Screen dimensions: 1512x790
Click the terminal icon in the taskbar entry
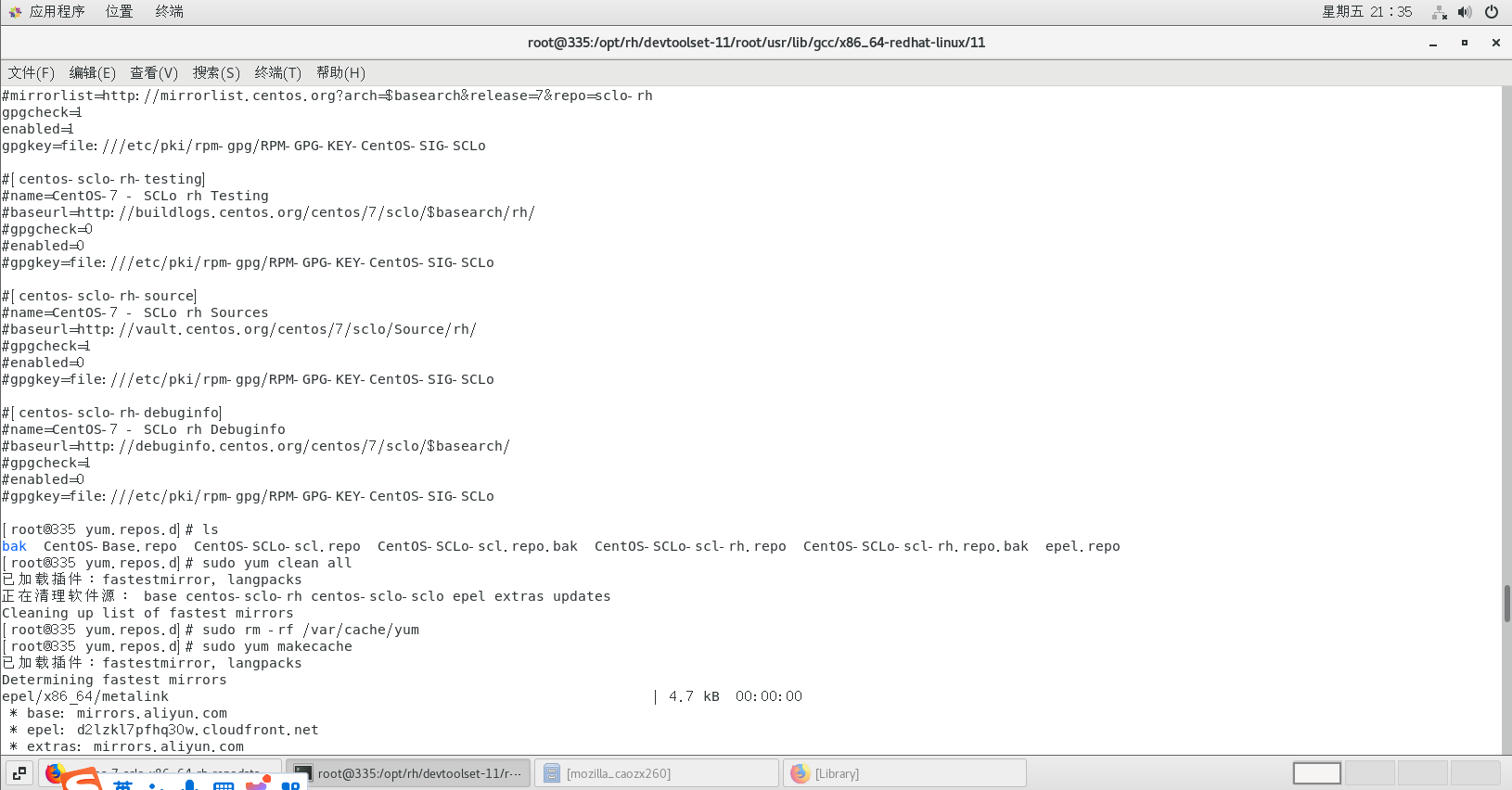click(x=302, y=772)
